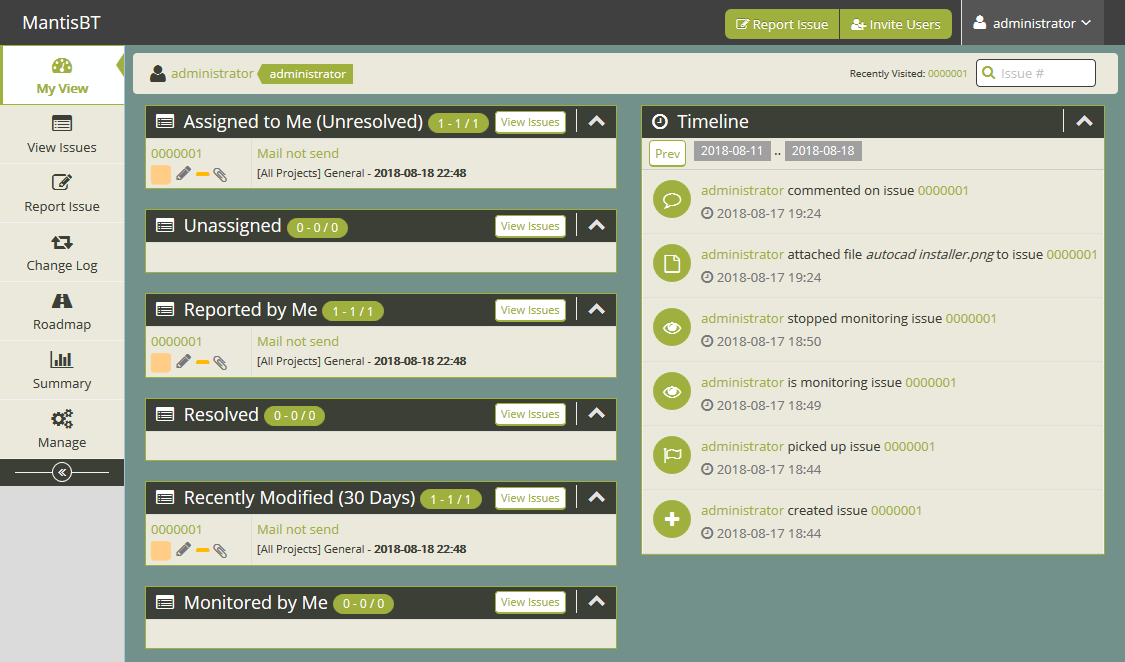Screen dimensions: 1125x662
Task: Click attachment paperclip in Assigned to Me
Action: (x=220, y=174)
